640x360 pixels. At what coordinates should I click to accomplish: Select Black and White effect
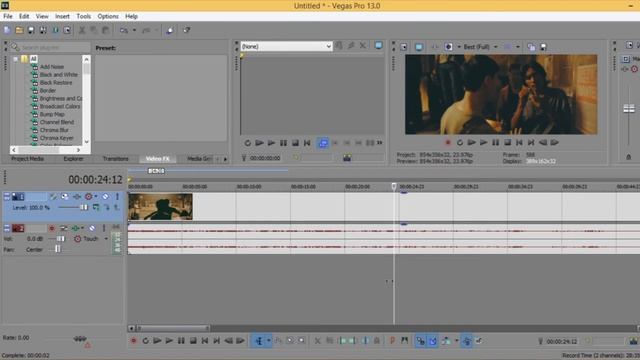(x=58, y=75)
